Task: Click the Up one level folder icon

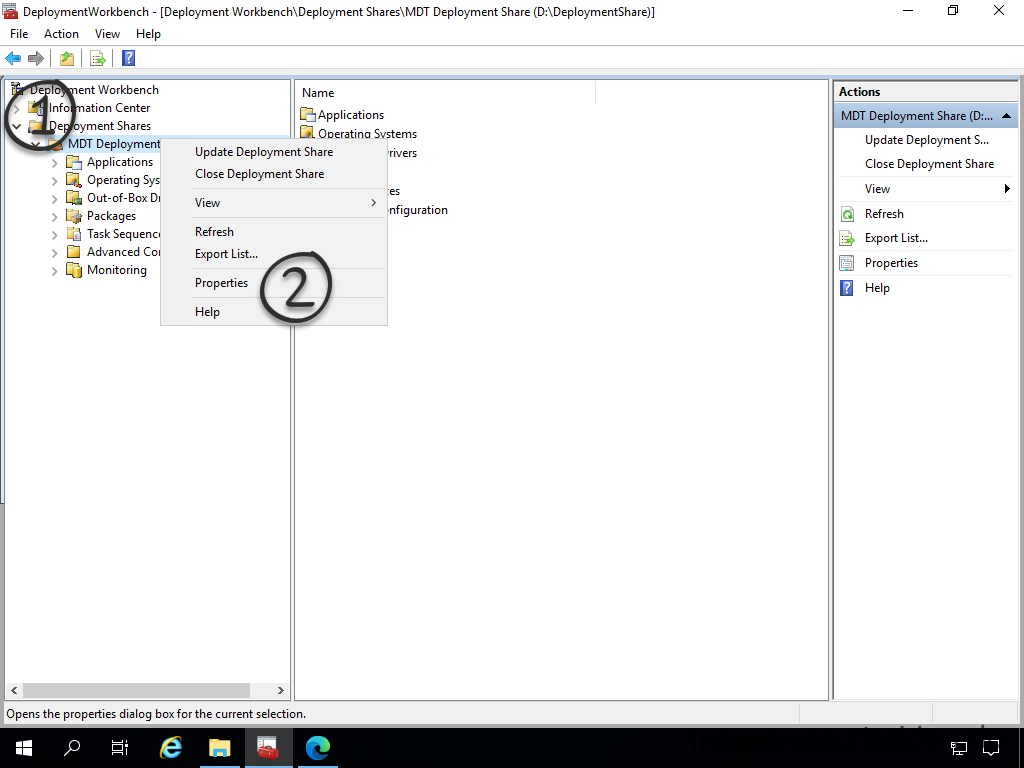Action: [x=67, y=59]
